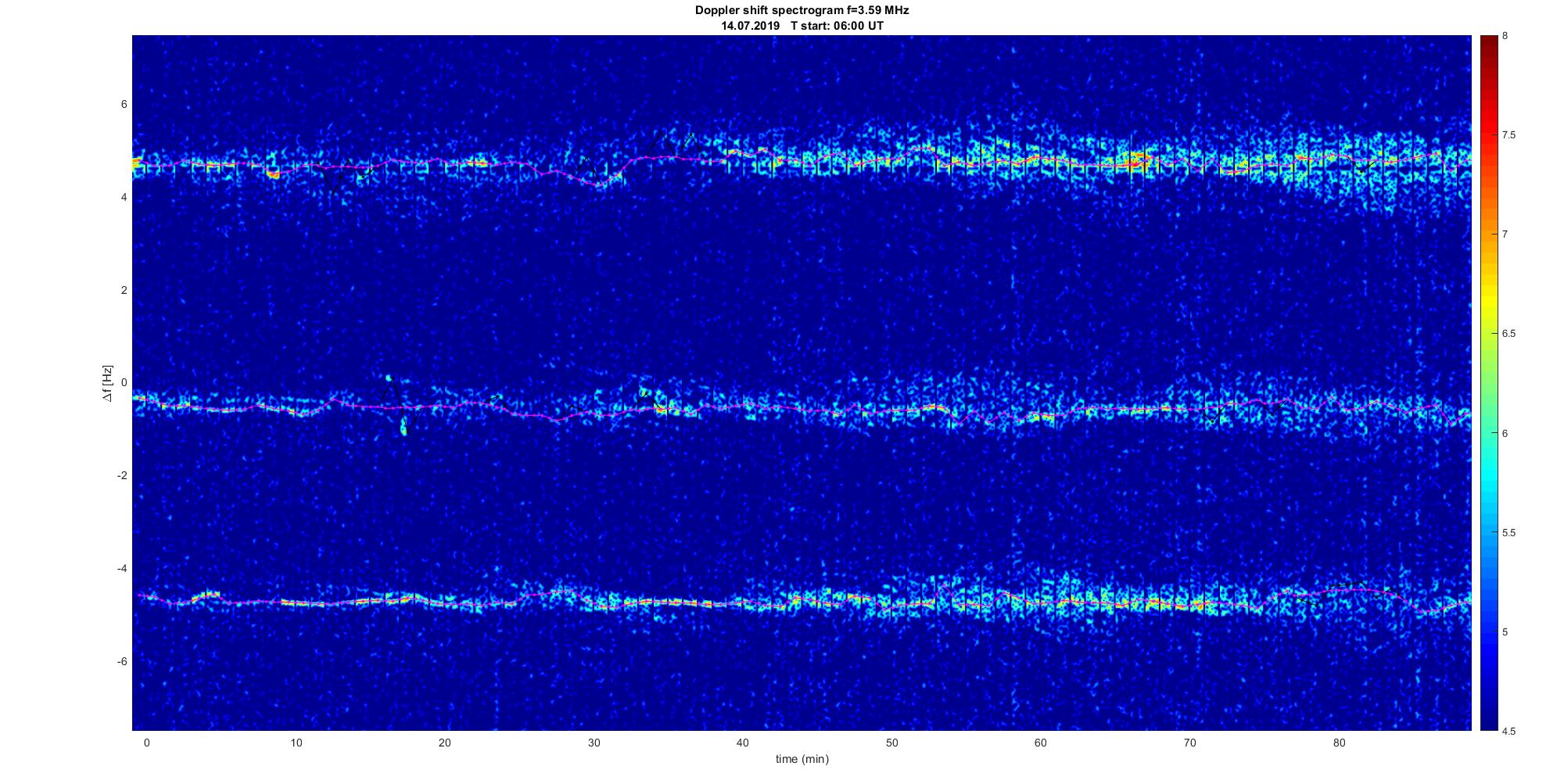Click the colorbar tick label '7.5'
The image size is (1564, 784).
tap(1508, 135)
